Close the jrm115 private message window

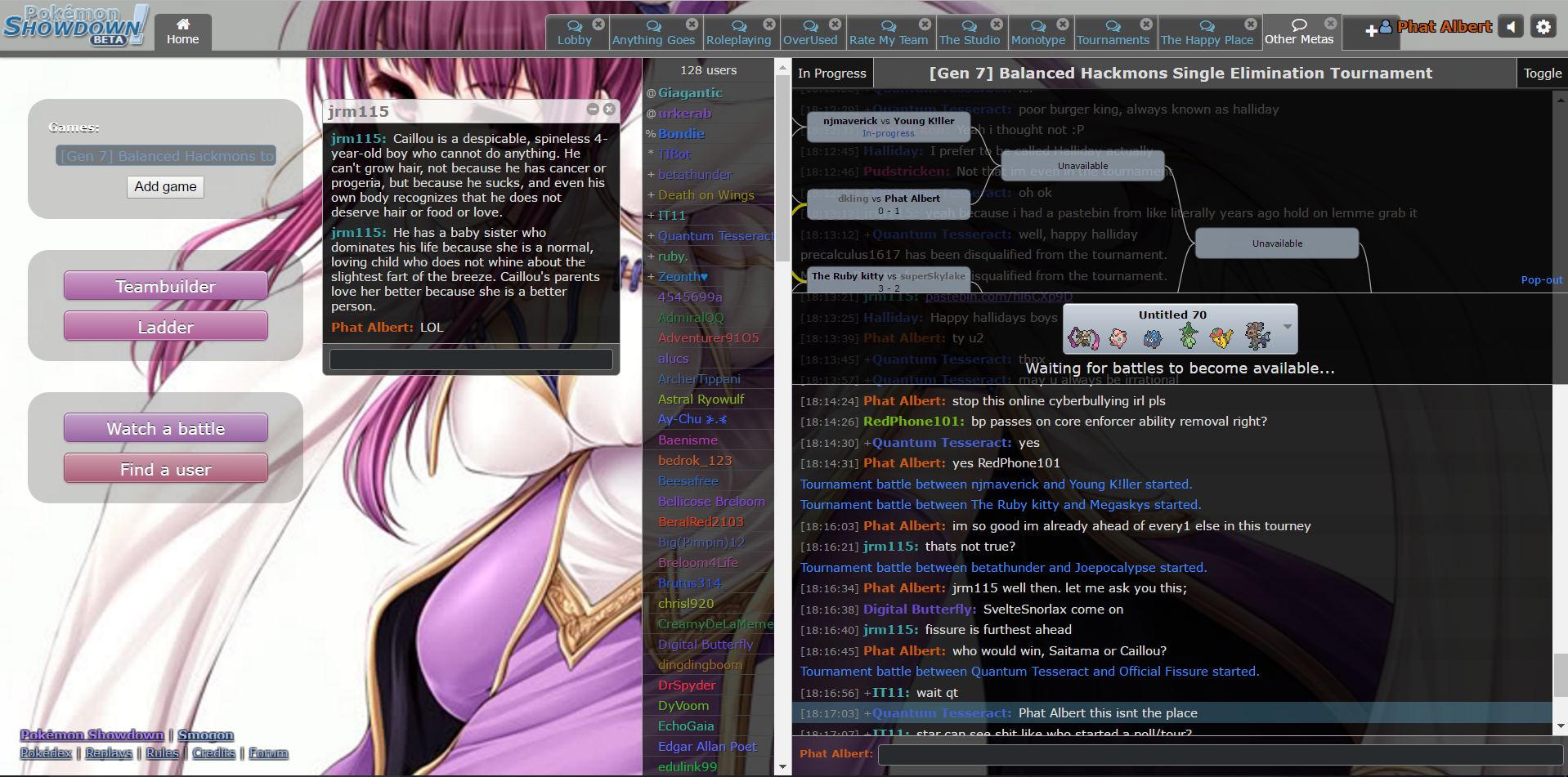coord(609,109)
